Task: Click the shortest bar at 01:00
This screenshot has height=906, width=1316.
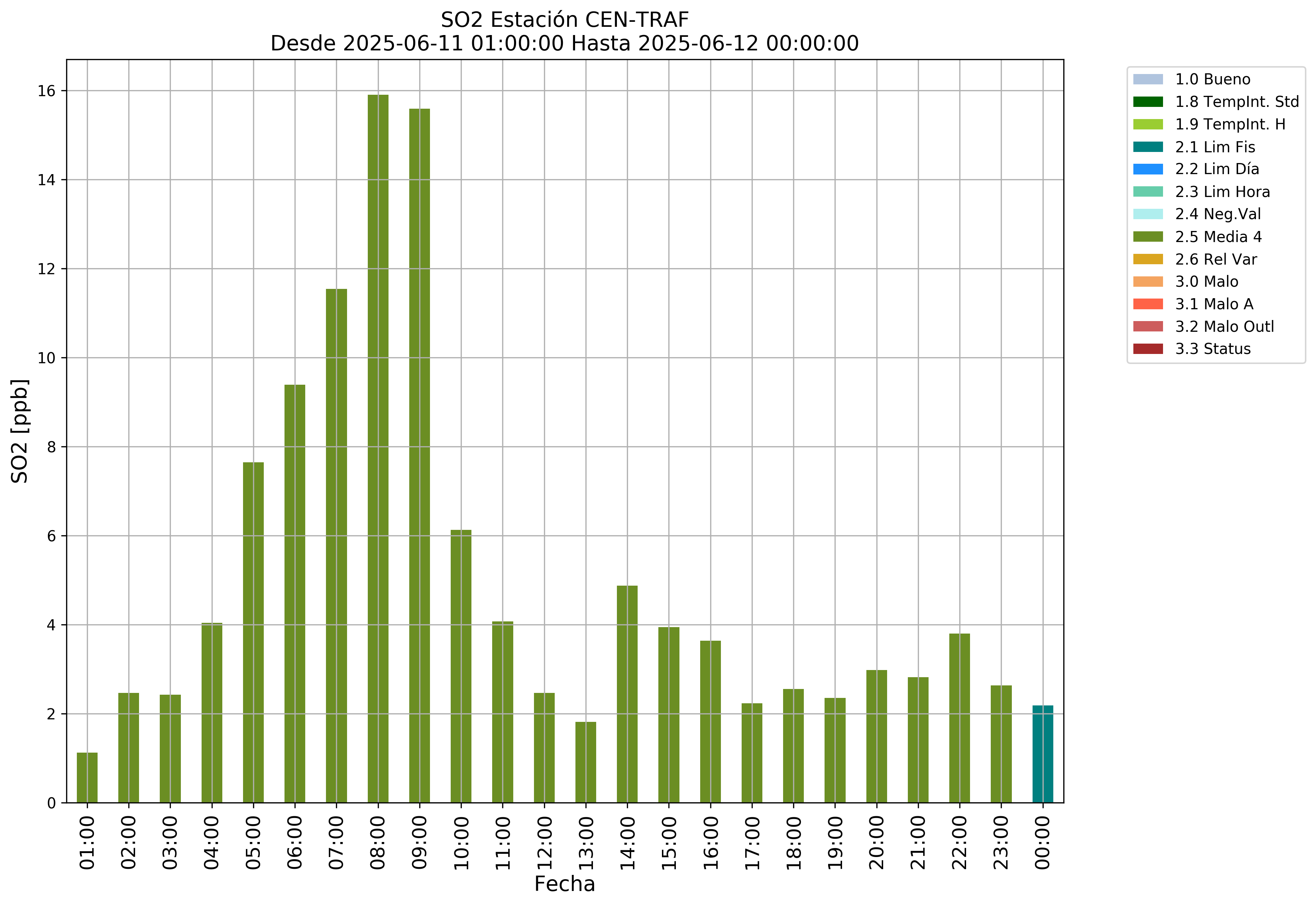Action: 88,778
